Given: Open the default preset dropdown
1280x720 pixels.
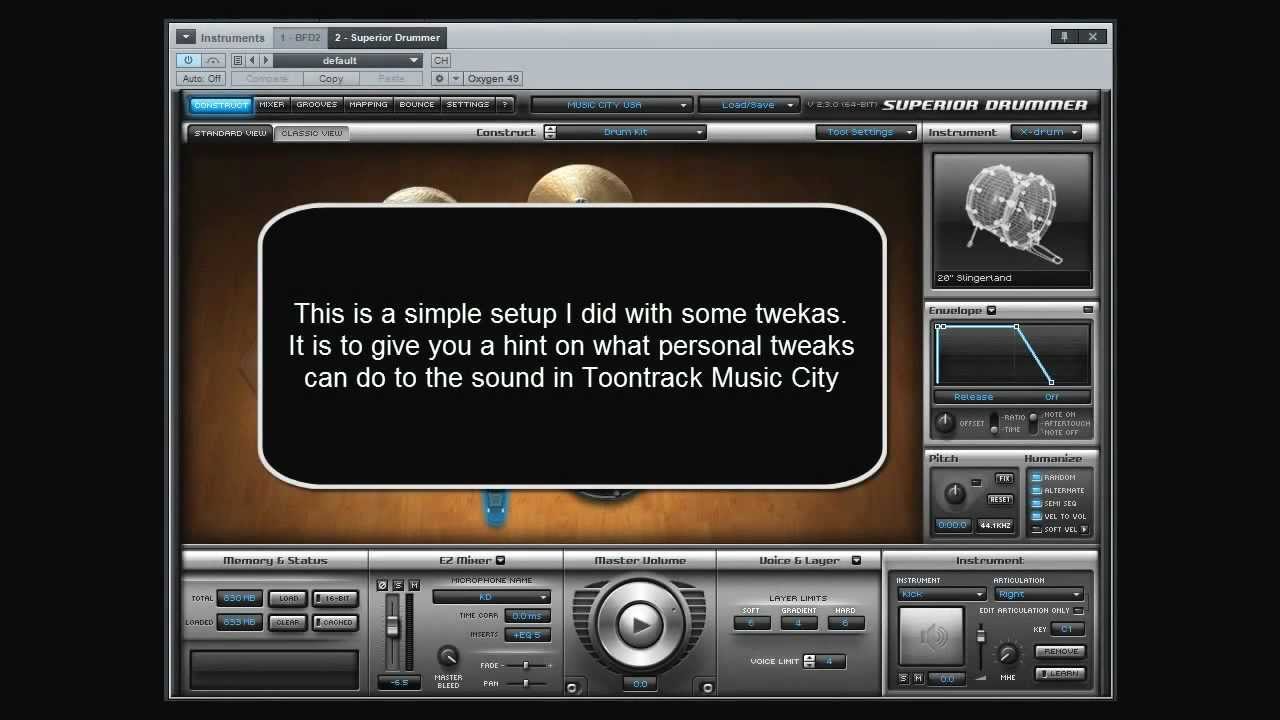Looking at the screenshot, I should 348,60.
